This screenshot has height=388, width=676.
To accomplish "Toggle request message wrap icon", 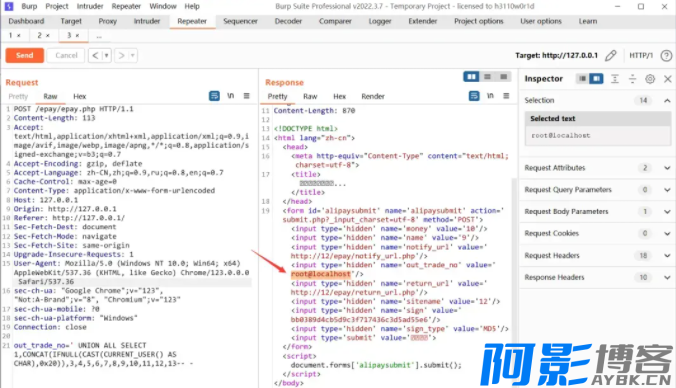I will (214, 96).
